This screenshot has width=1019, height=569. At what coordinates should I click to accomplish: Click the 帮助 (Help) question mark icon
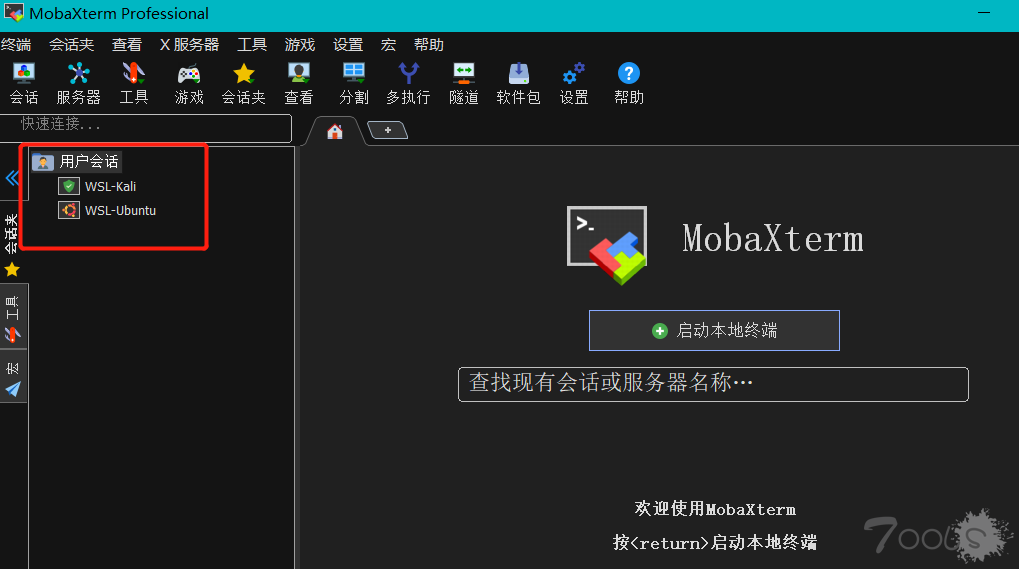(628, 84)
